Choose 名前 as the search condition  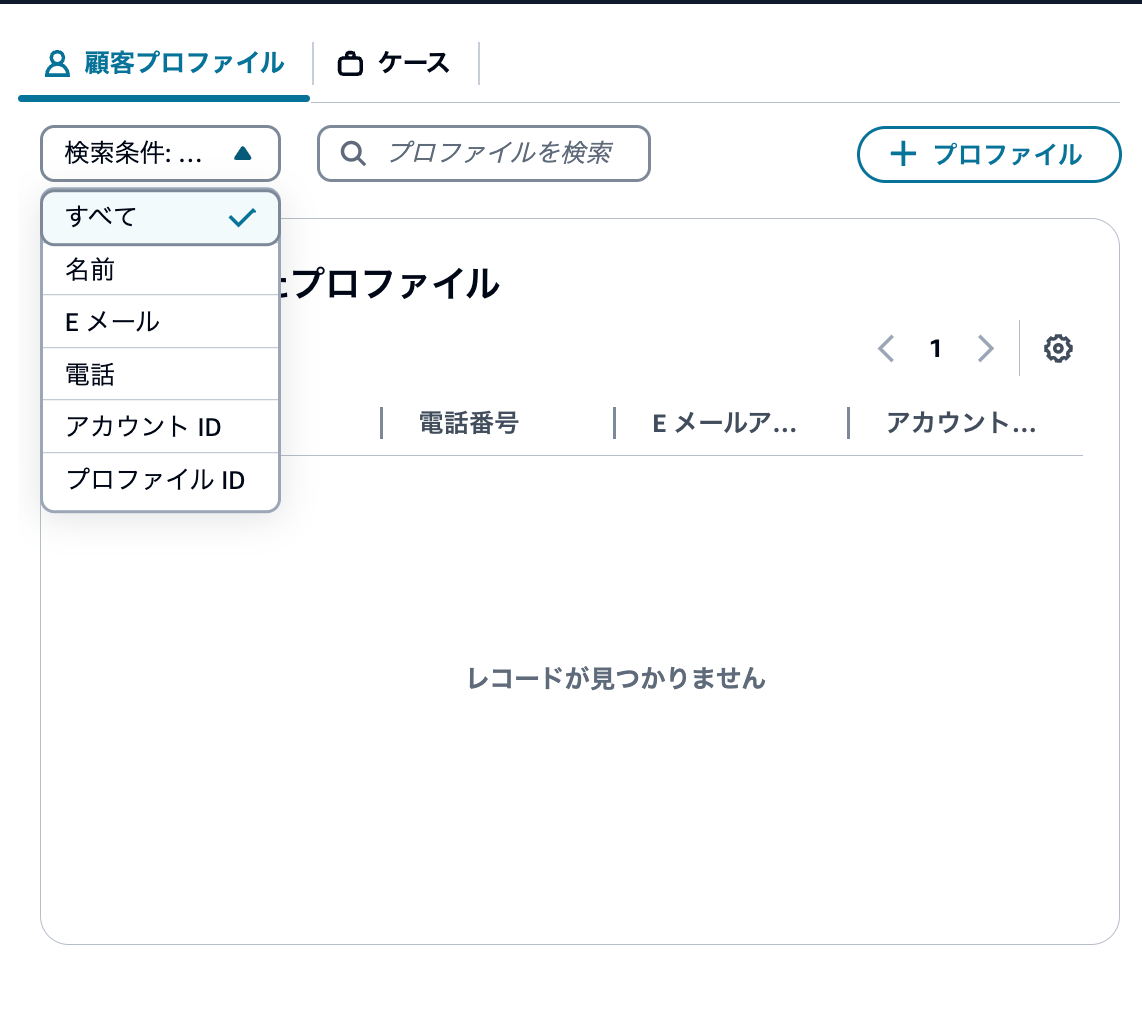(160, 269)
